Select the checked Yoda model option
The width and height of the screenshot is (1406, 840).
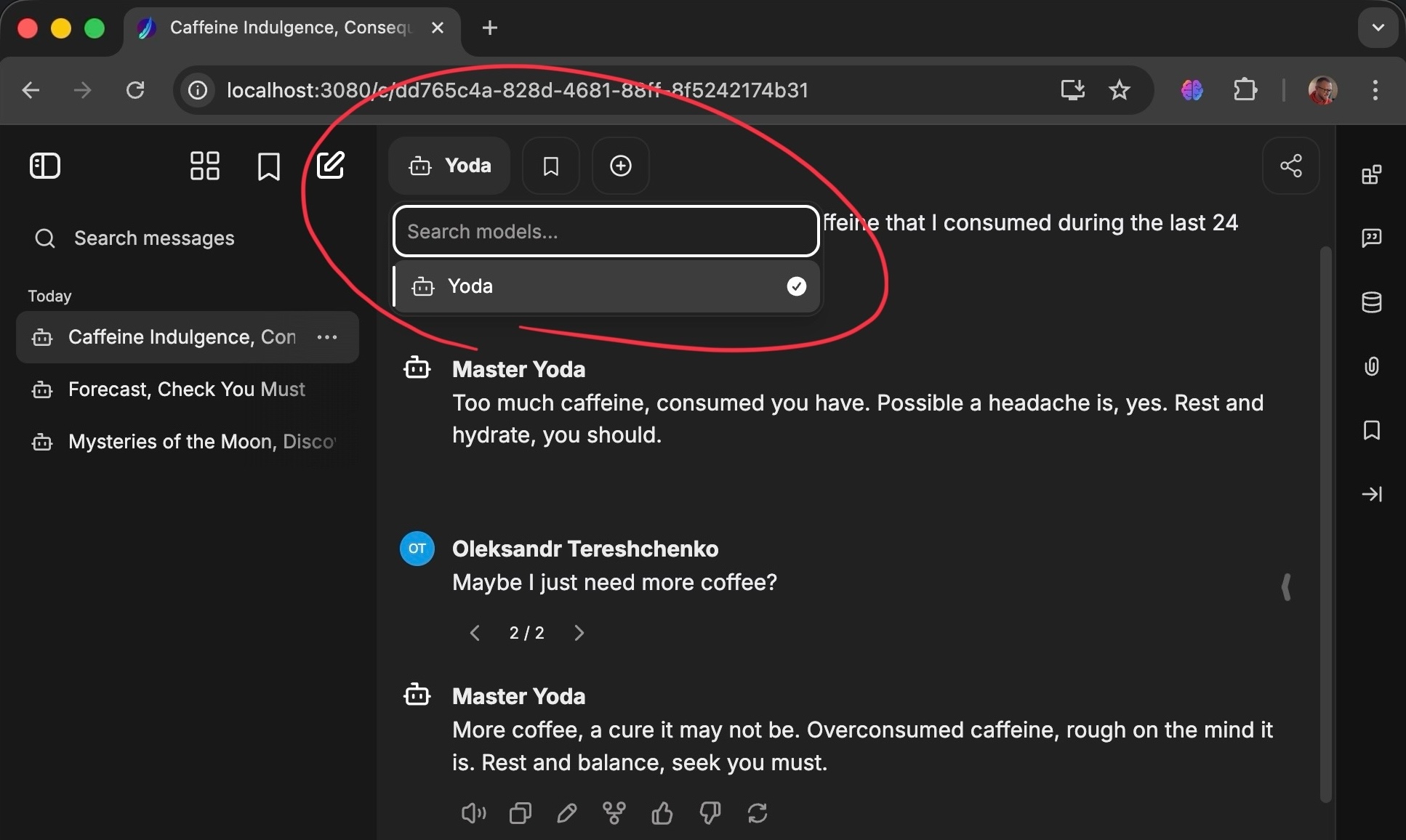606,286
